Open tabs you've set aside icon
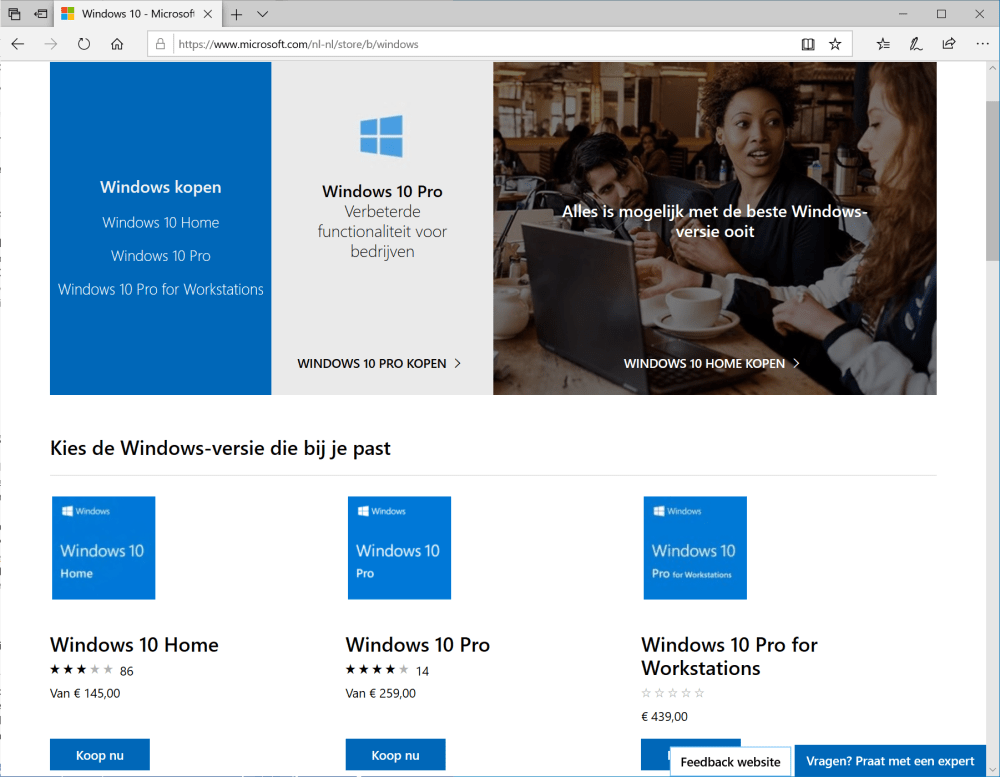Viewport: 1000px width, 777px height. (x=14, y=13)
